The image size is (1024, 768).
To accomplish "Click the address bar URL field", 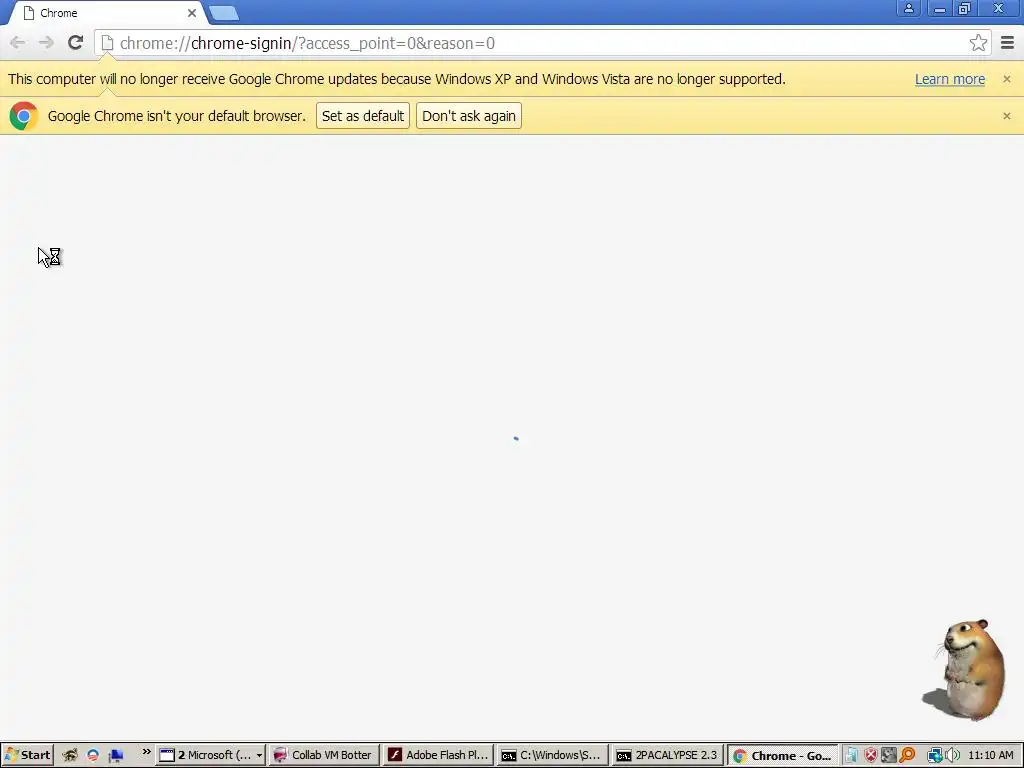I will pyautogui.click(x=542, y=43).
